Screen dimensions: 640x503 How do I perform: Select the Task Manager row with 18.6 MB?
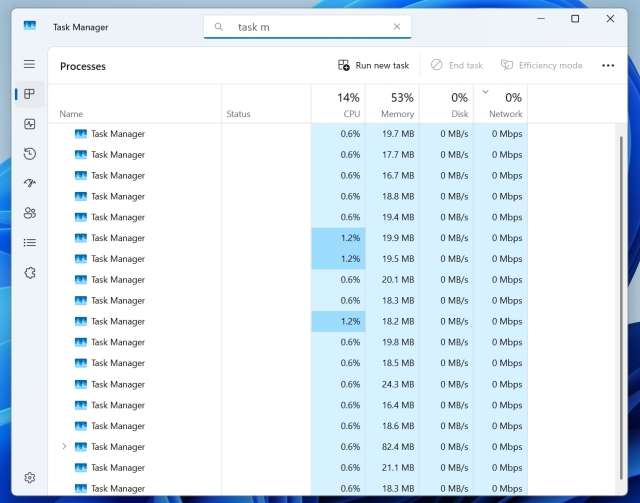(x=288, y=425)
